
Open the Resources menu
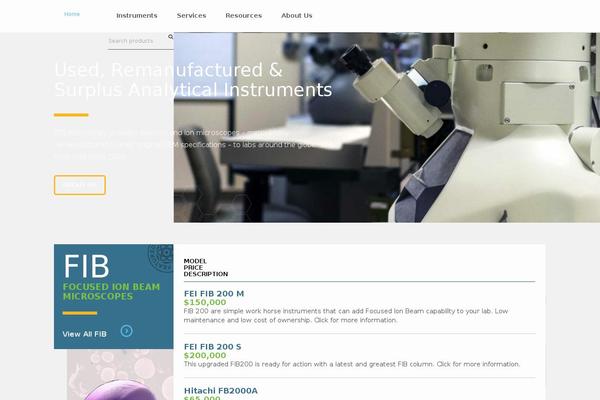click(243, 16)
